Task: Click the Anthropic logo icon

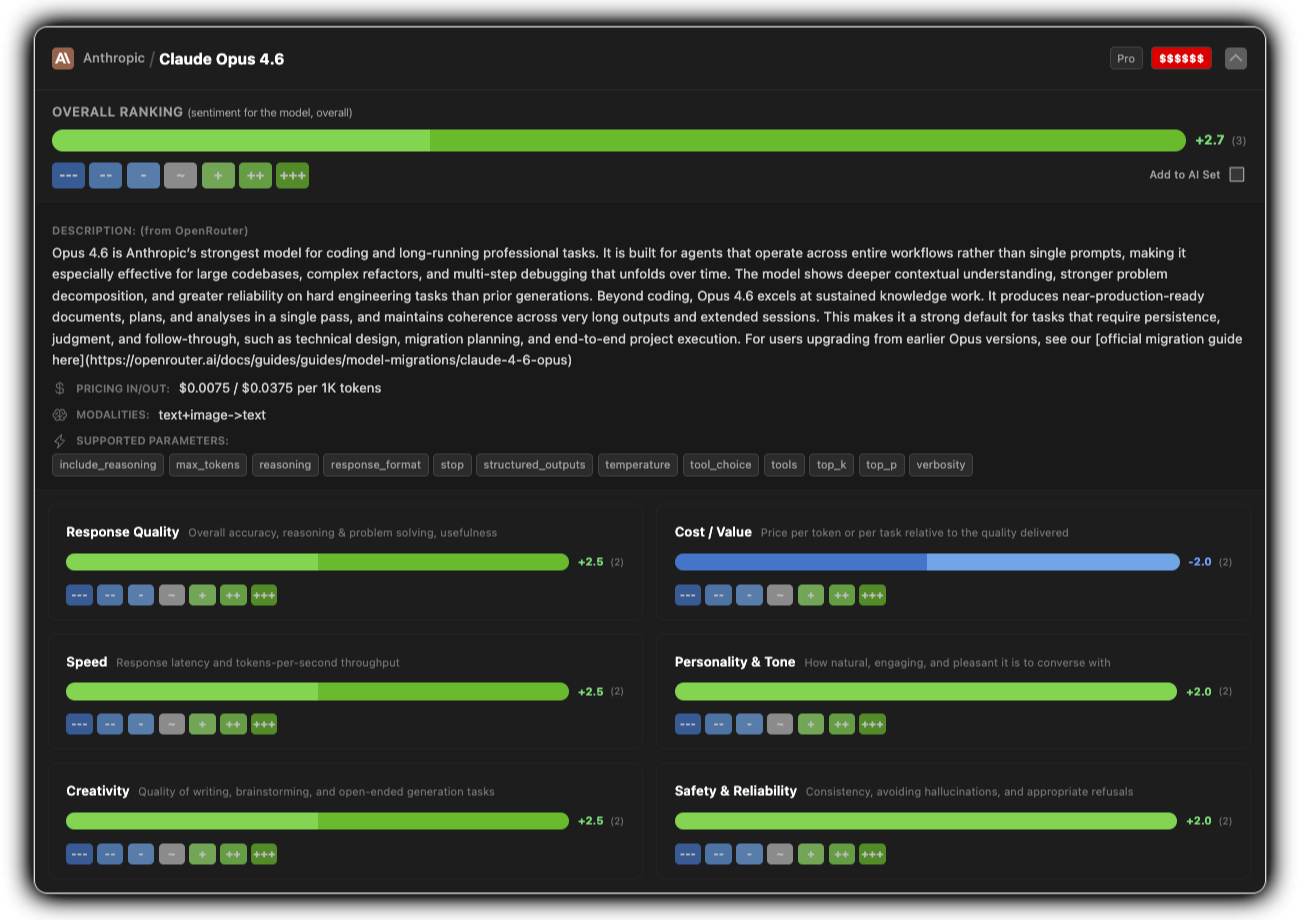Action: 63,59
